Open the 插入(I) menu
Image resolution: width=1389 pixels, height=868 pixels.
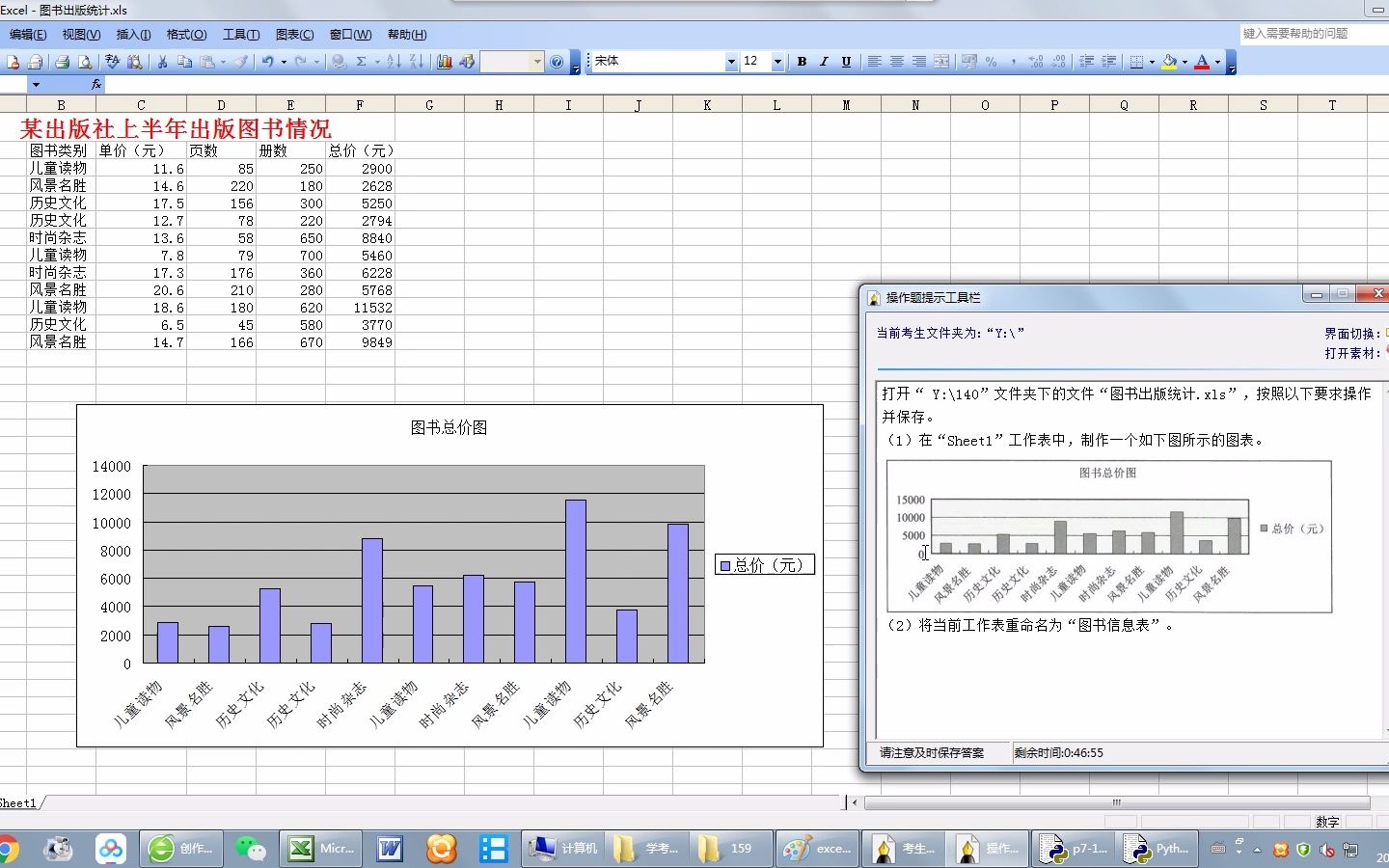(133, 35)
